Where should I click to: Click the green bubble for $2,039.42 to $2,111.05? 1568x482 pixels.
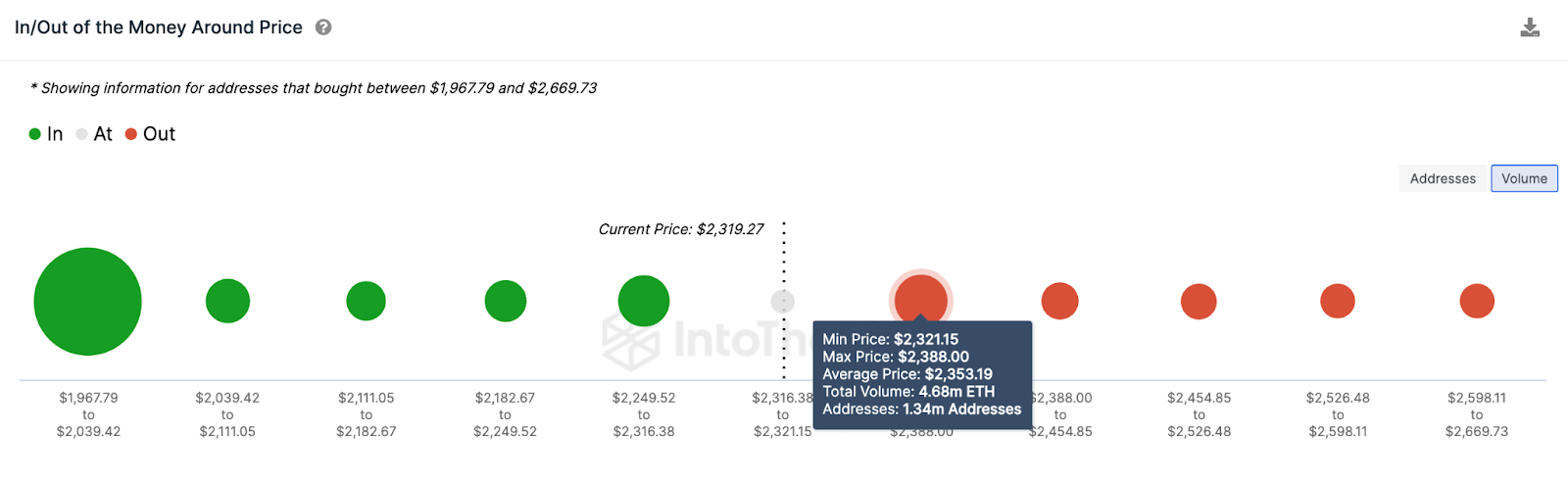point(227,301)
